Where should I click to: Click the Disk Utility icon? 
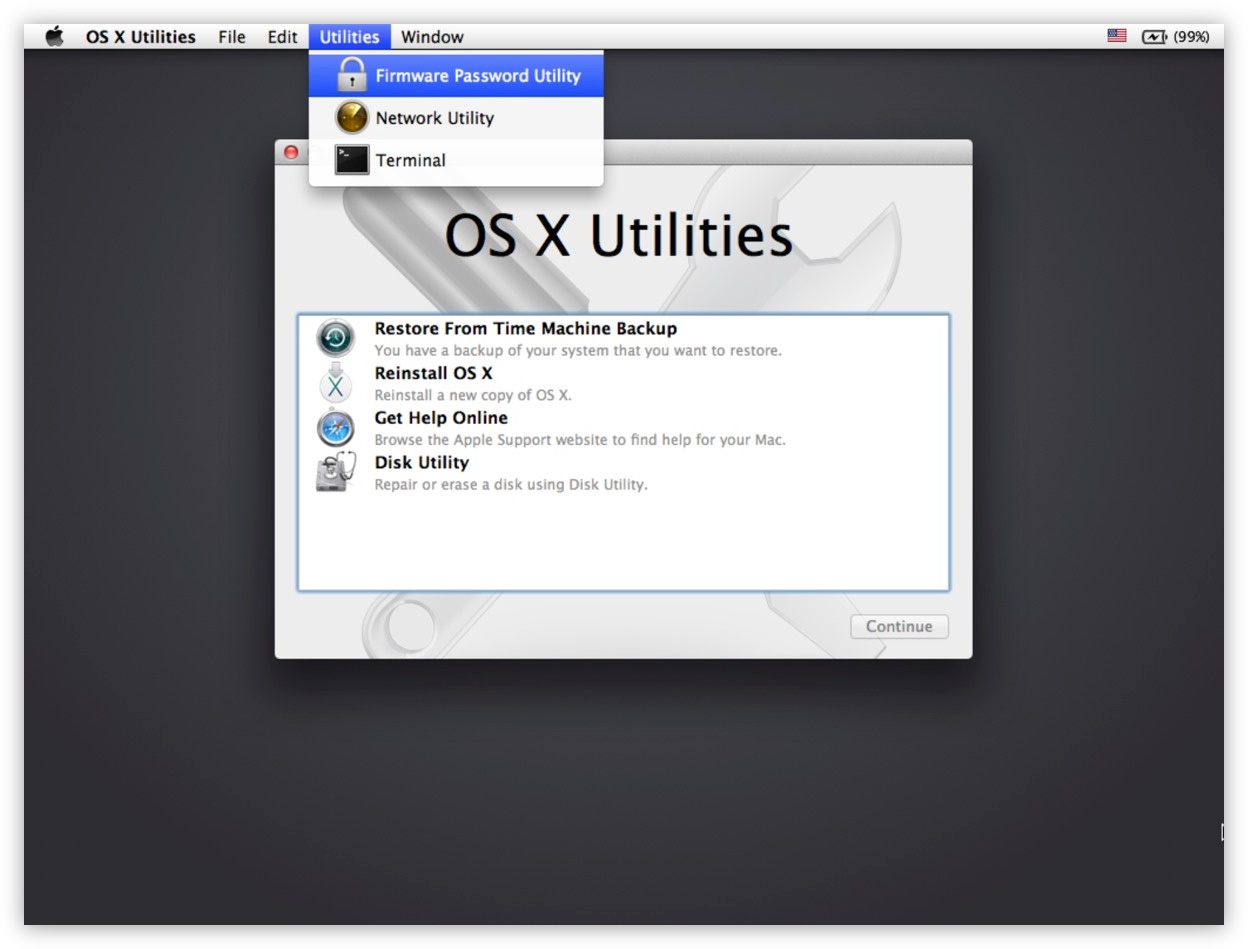tap(336, 472)
